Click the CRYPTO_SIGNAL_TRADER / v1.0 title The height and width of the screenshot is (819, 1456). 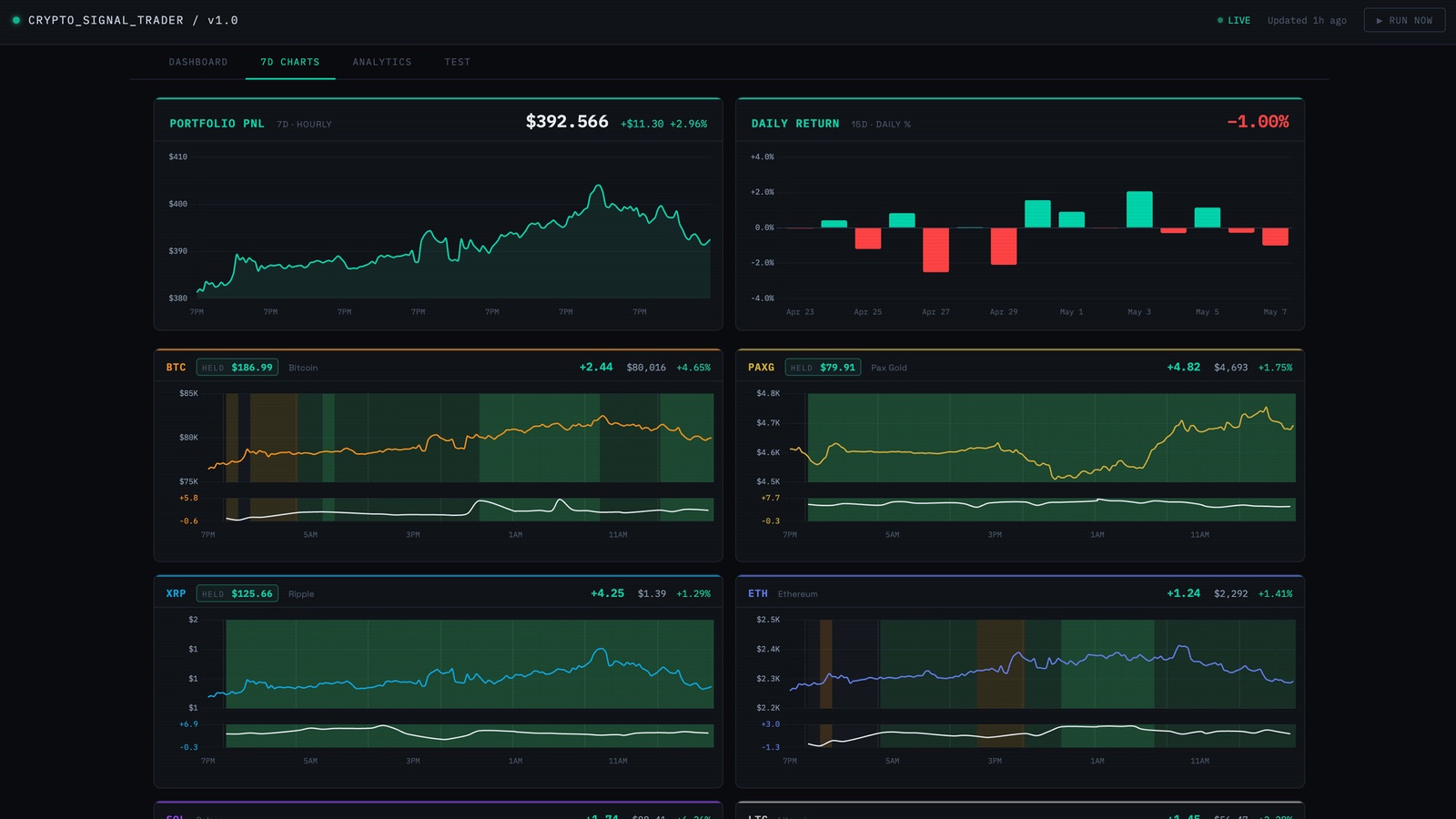[133, 20]
